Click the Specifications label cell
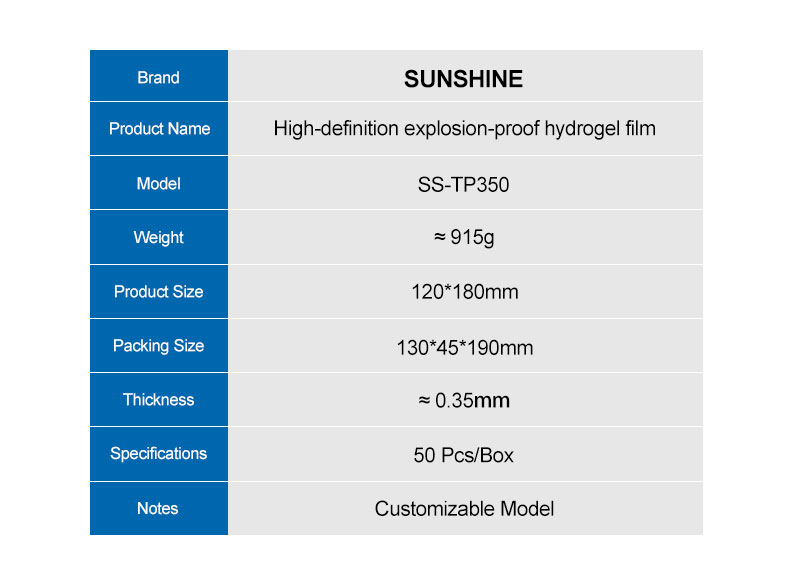The image size is (800, 585). point(158,454)
